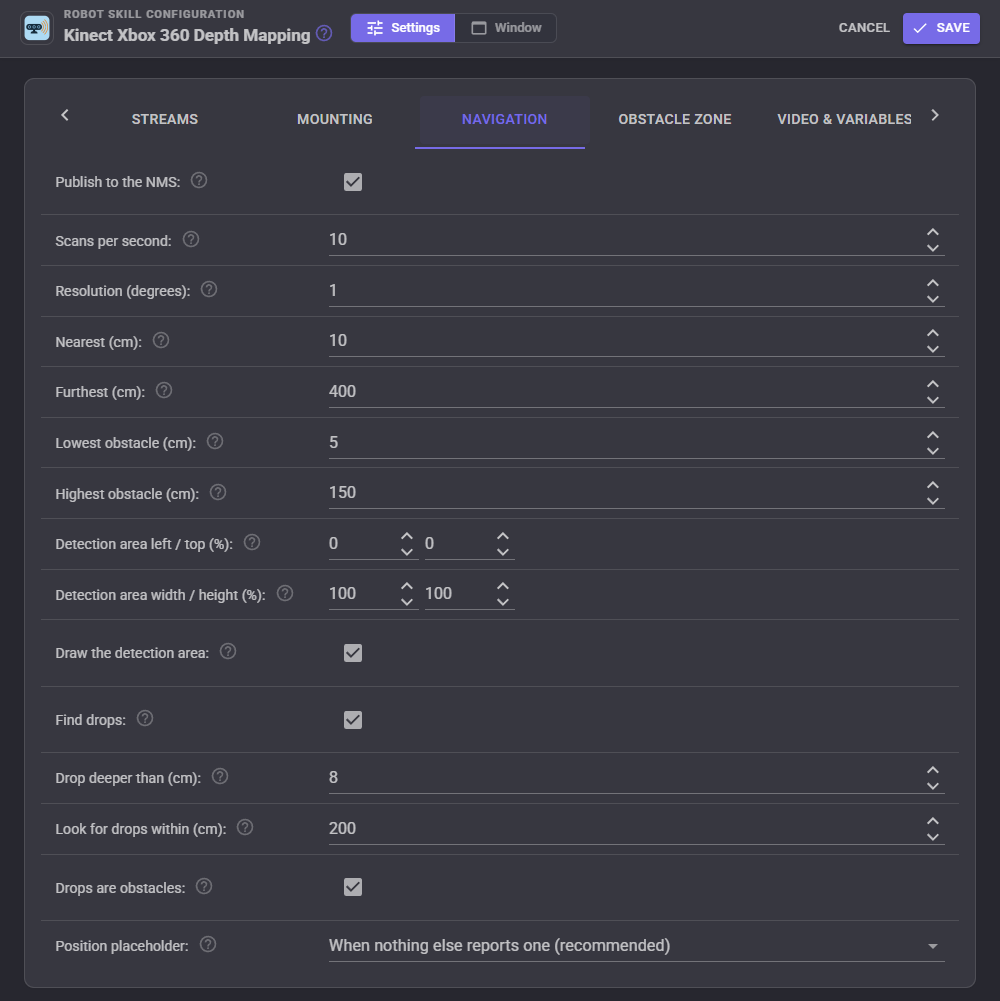This screenshot has width=1000, height=1001.
Task: Show help for Lowest obstacle (cm)
Action: pyautogui.click(x=215, y=441)
